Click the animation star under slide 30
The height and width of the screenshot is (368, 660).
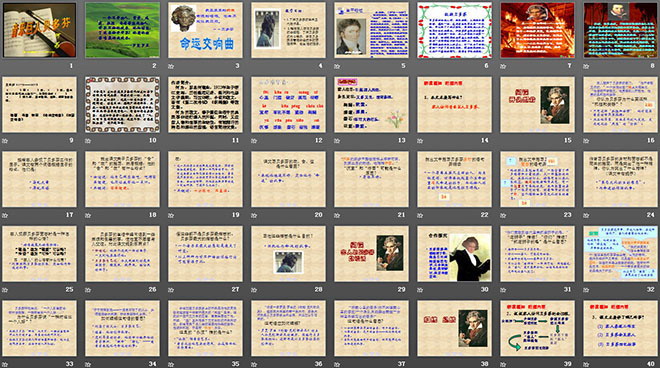(x=420, y=290)
